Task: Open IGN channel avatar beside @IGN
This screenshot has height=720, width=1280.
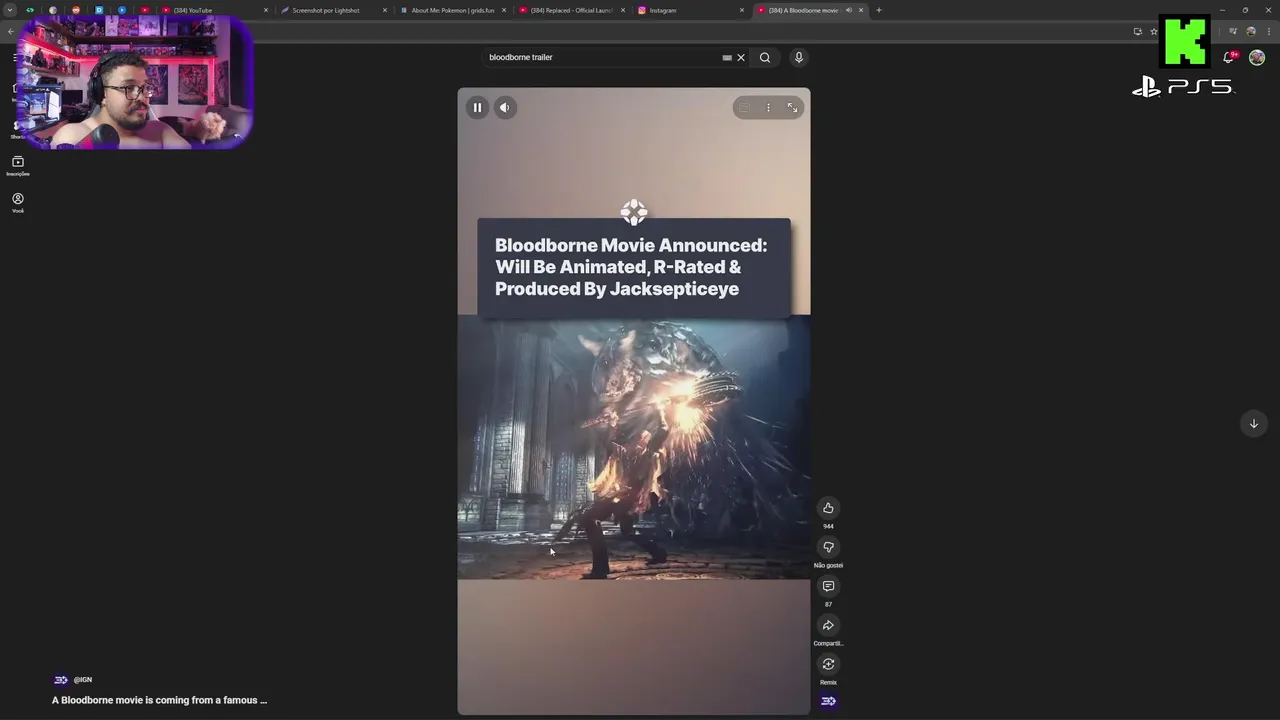Action: click(60, 680)
